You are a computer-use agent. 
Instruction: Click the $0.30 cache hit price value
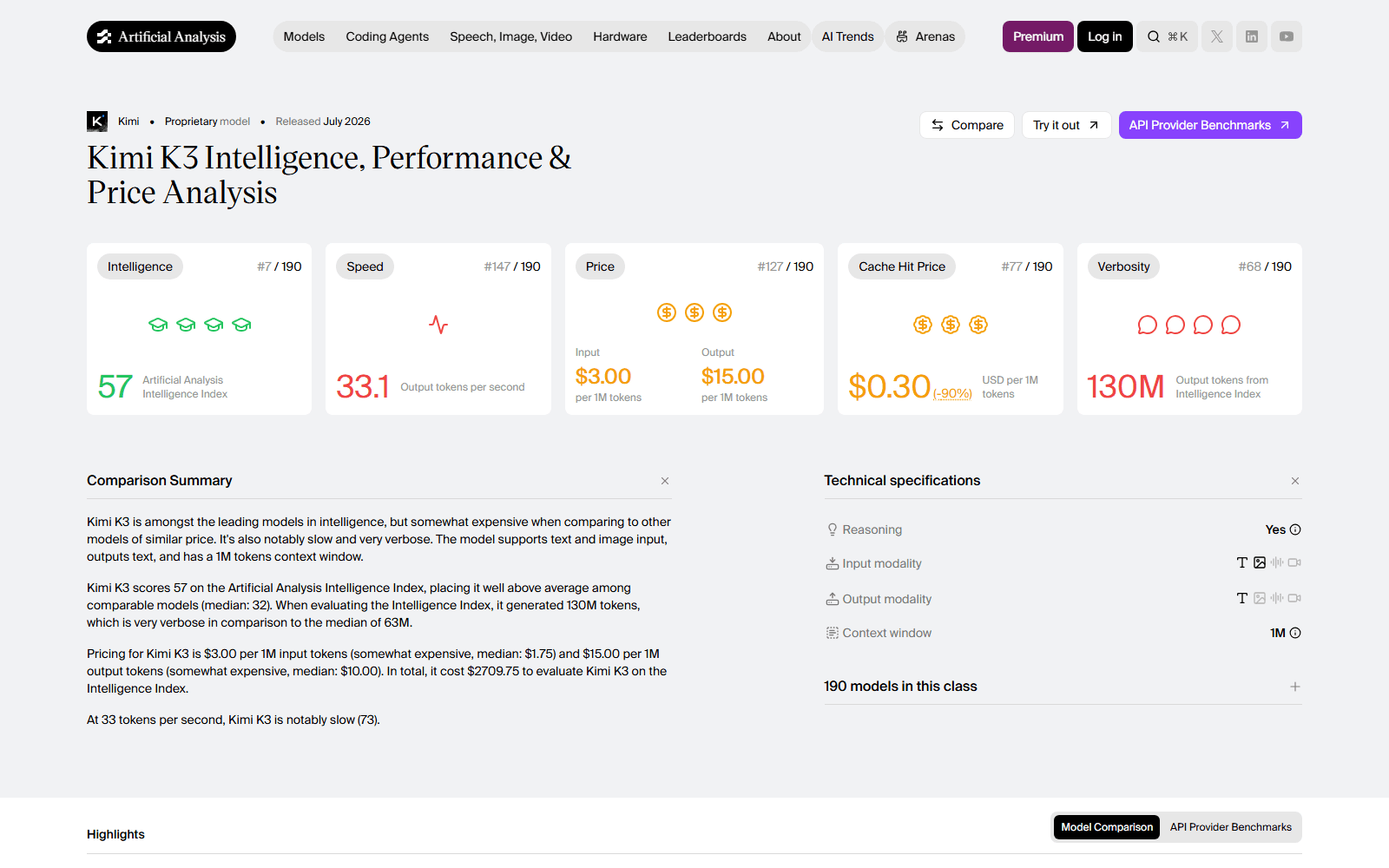coord(890,387)
